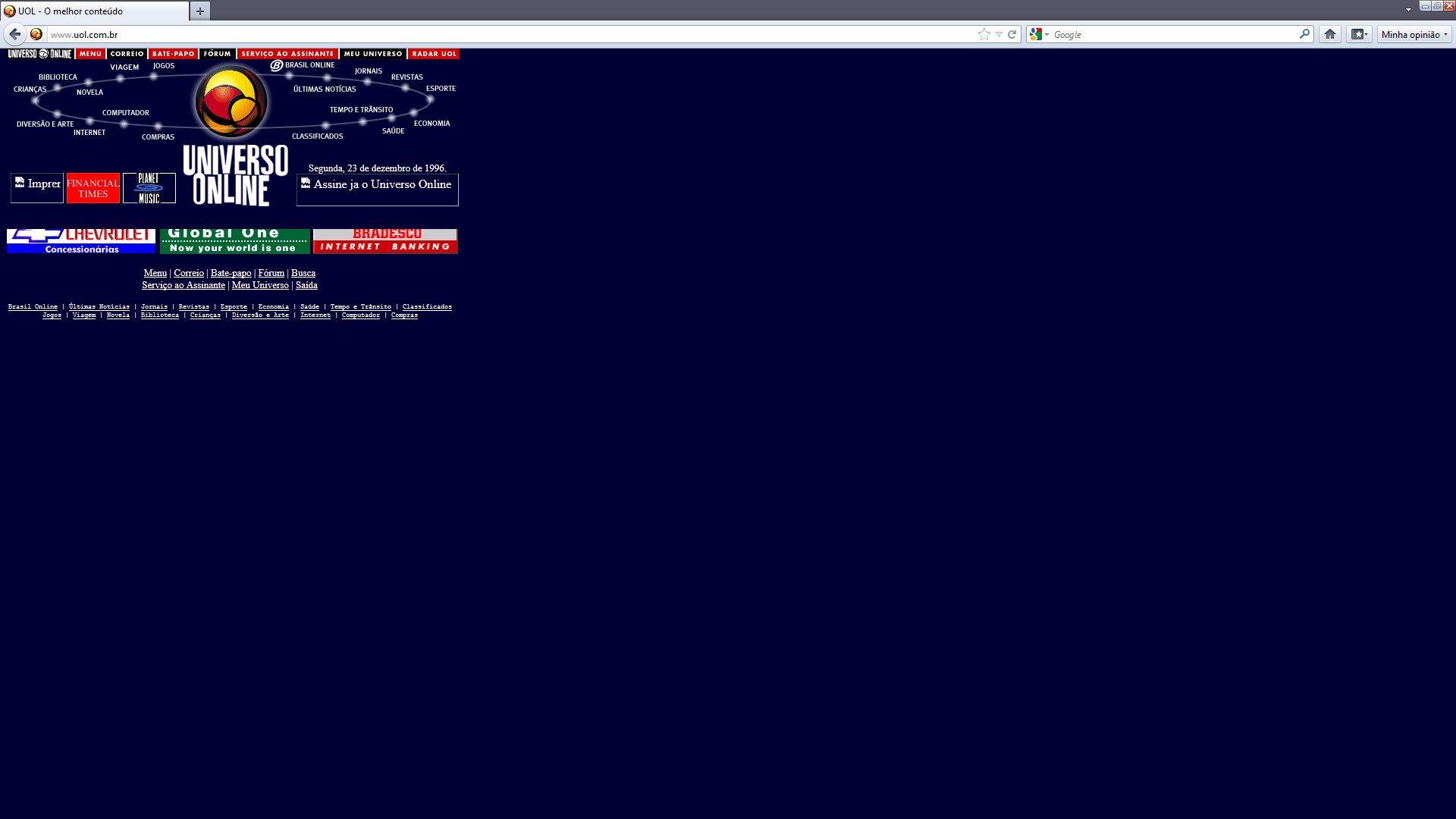The width and height of the screenshot is (1456, 819).
Task: Click the Financial Times red button
Action: pos(93,188)
